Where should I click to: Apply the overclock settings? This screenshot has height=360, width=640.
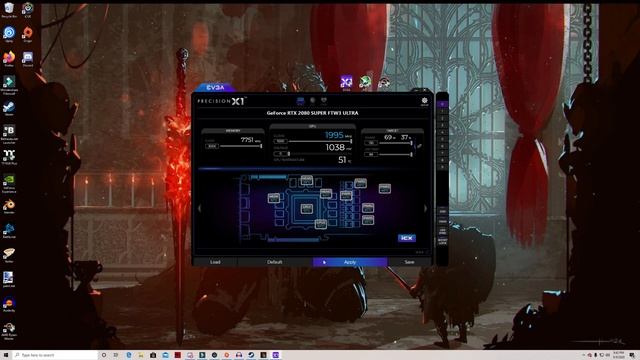(350, 262)
